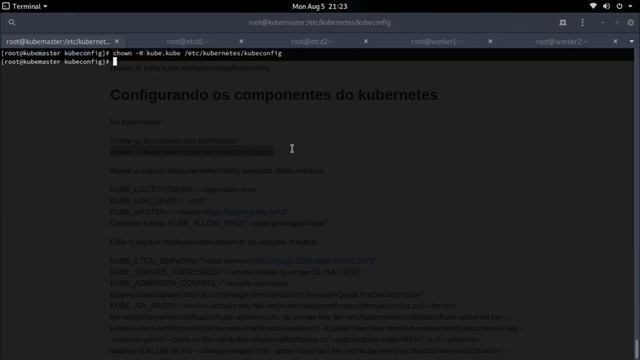Image resolution: width=640 pixels, height=360 pixels.
Task: Click the terminal prompt cursor line
Action: (59, 62)
